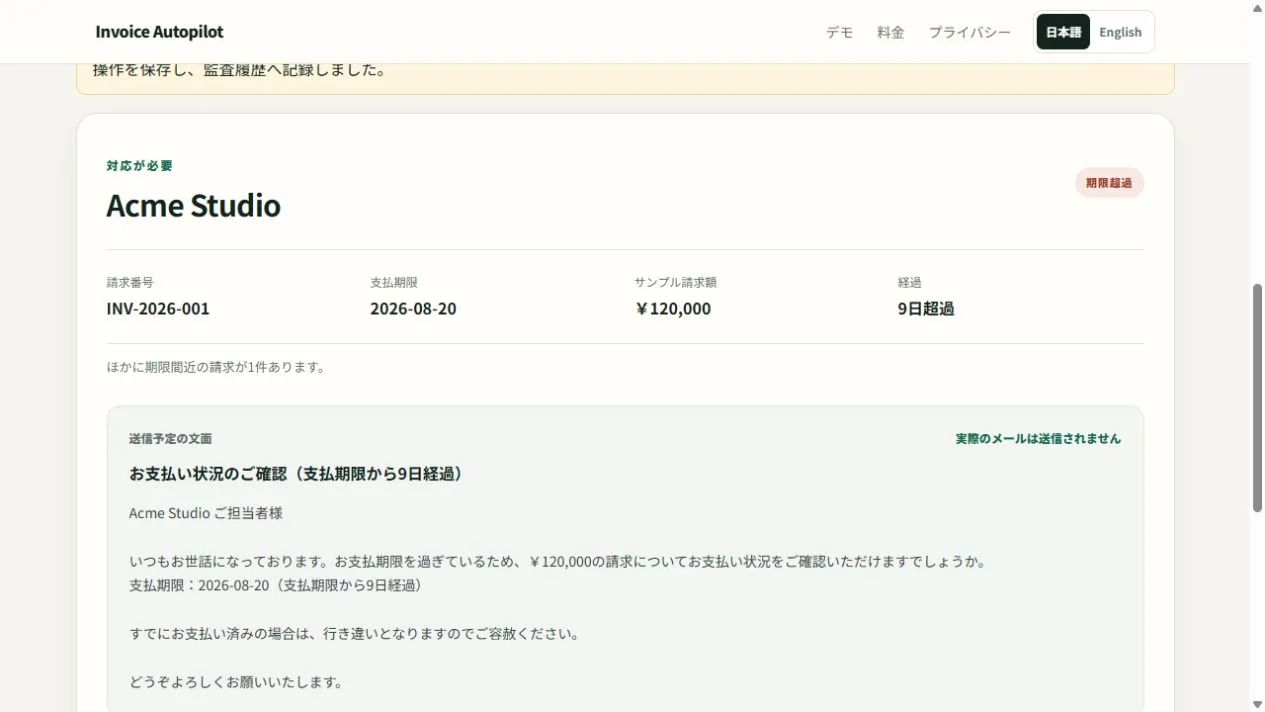Click the scrollbar down arrow

pos(1257,705)
